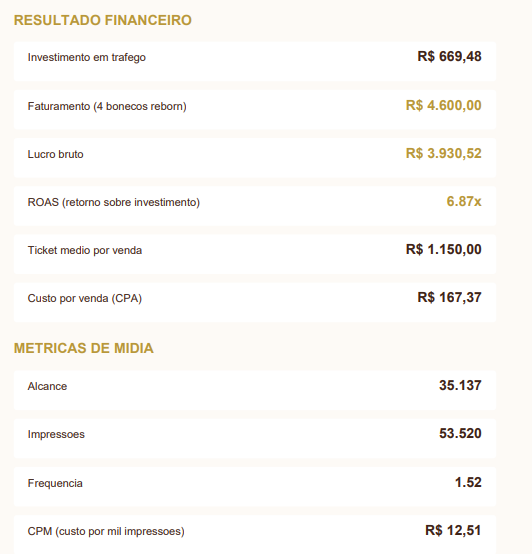Select the Ticket medio por venda label
532x554 pixels.
pyautogui.click(x=85, y=250)
